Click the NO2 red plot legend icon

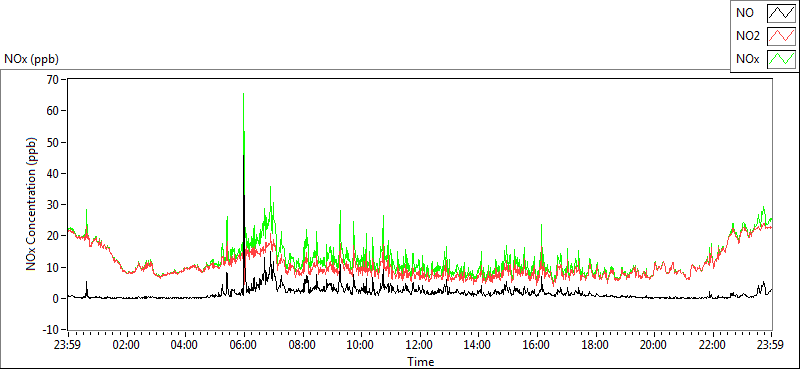(x=782, y=36)
